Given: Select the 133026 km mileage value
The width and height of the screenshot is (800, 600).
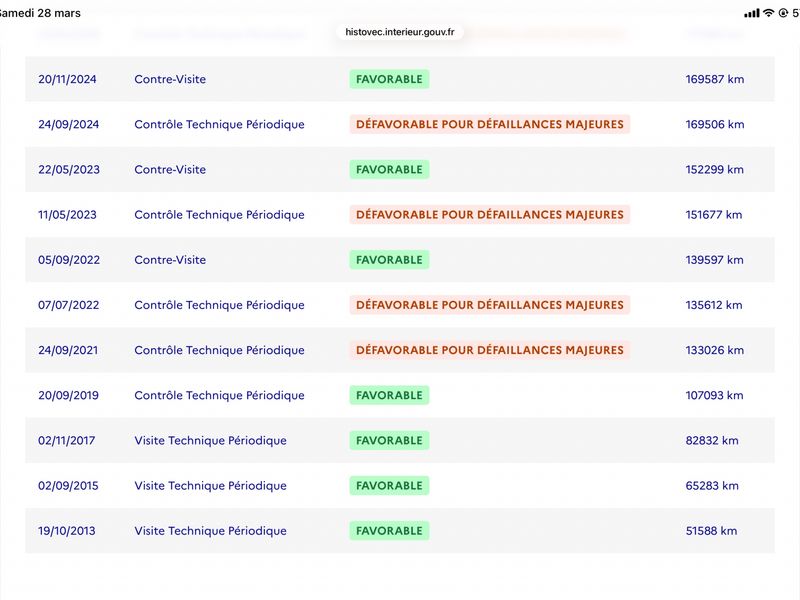Looking at the screenshot, I should click(715, 350).
